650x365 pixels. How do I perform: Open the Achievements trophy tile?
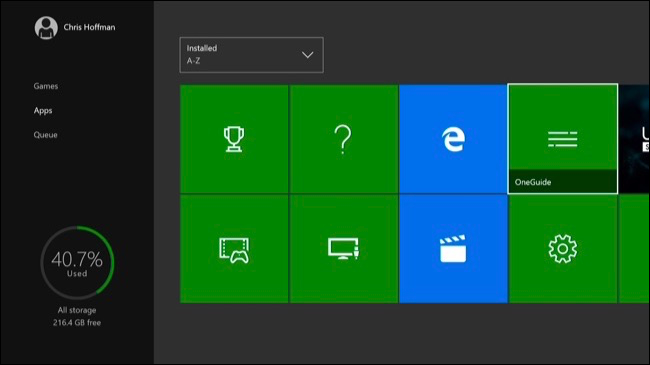click(x=234, y=139)
